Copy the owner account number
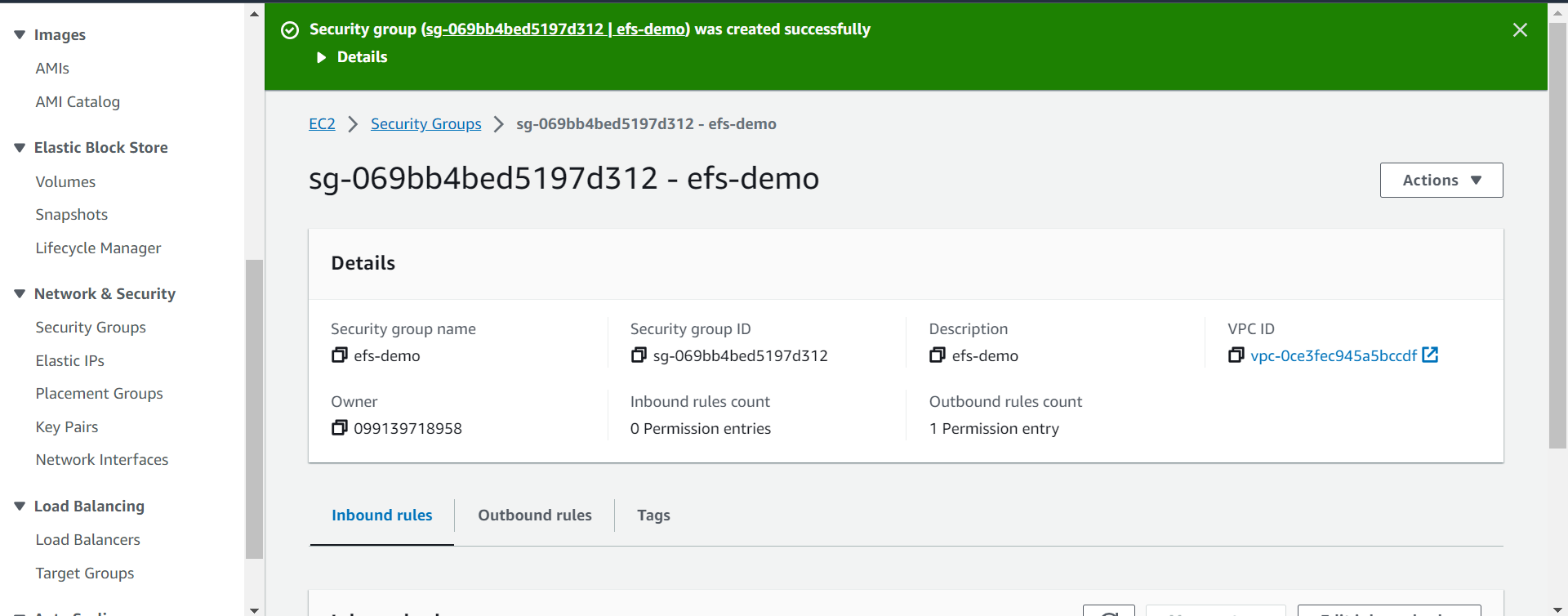 click(x=339, y=428)
